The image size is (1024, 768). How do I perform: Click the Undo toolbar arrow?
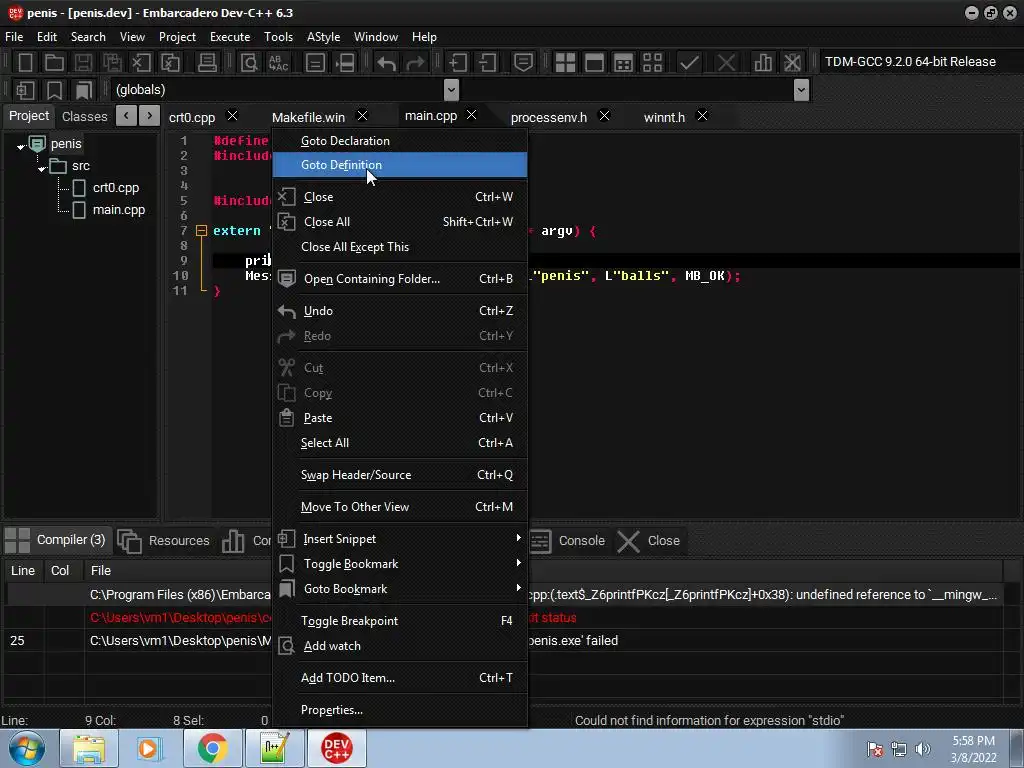pos(387,62)
